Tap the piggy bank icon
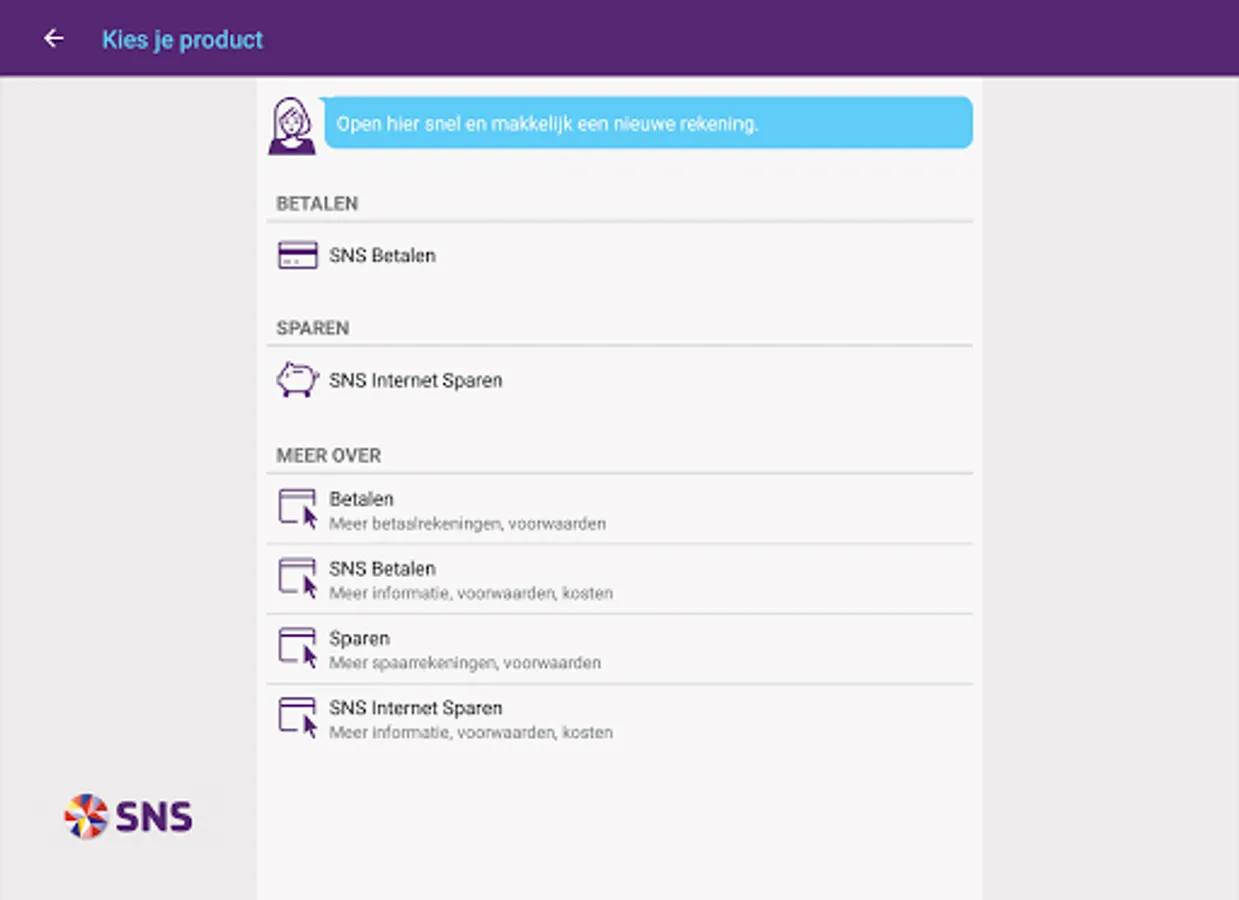Screen dimensions: 1239x900 tap(297, 380)
